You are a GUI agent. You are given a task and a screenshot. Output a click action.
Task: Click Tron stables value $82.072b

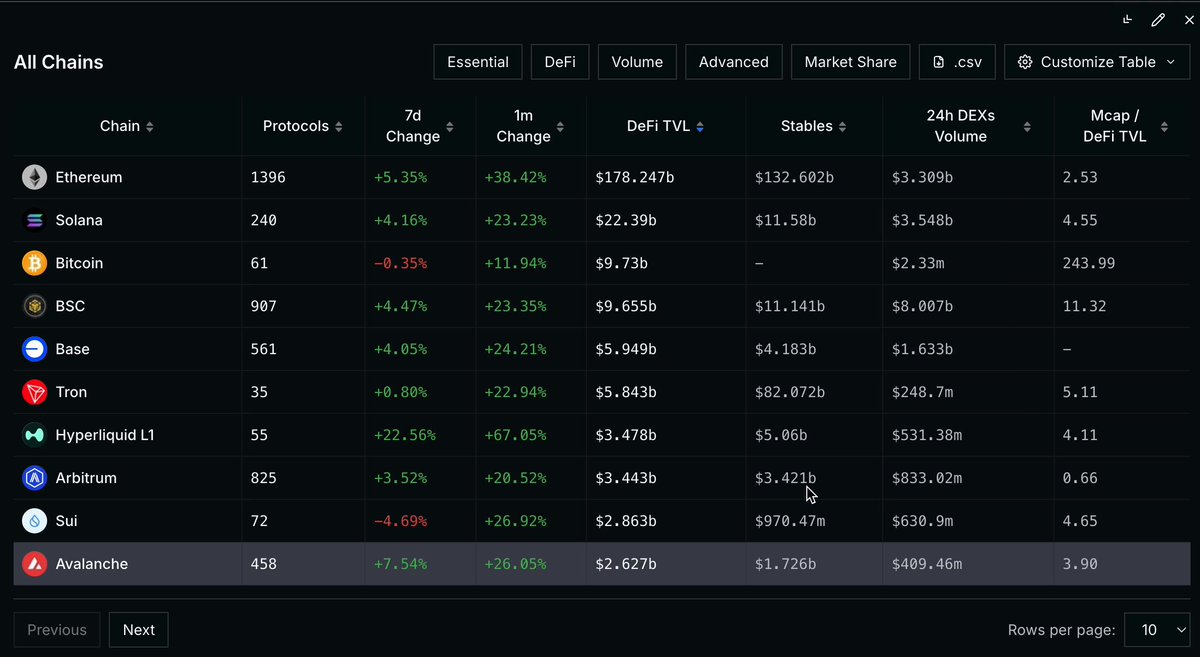pyautogui.click(x=790, y=392)
